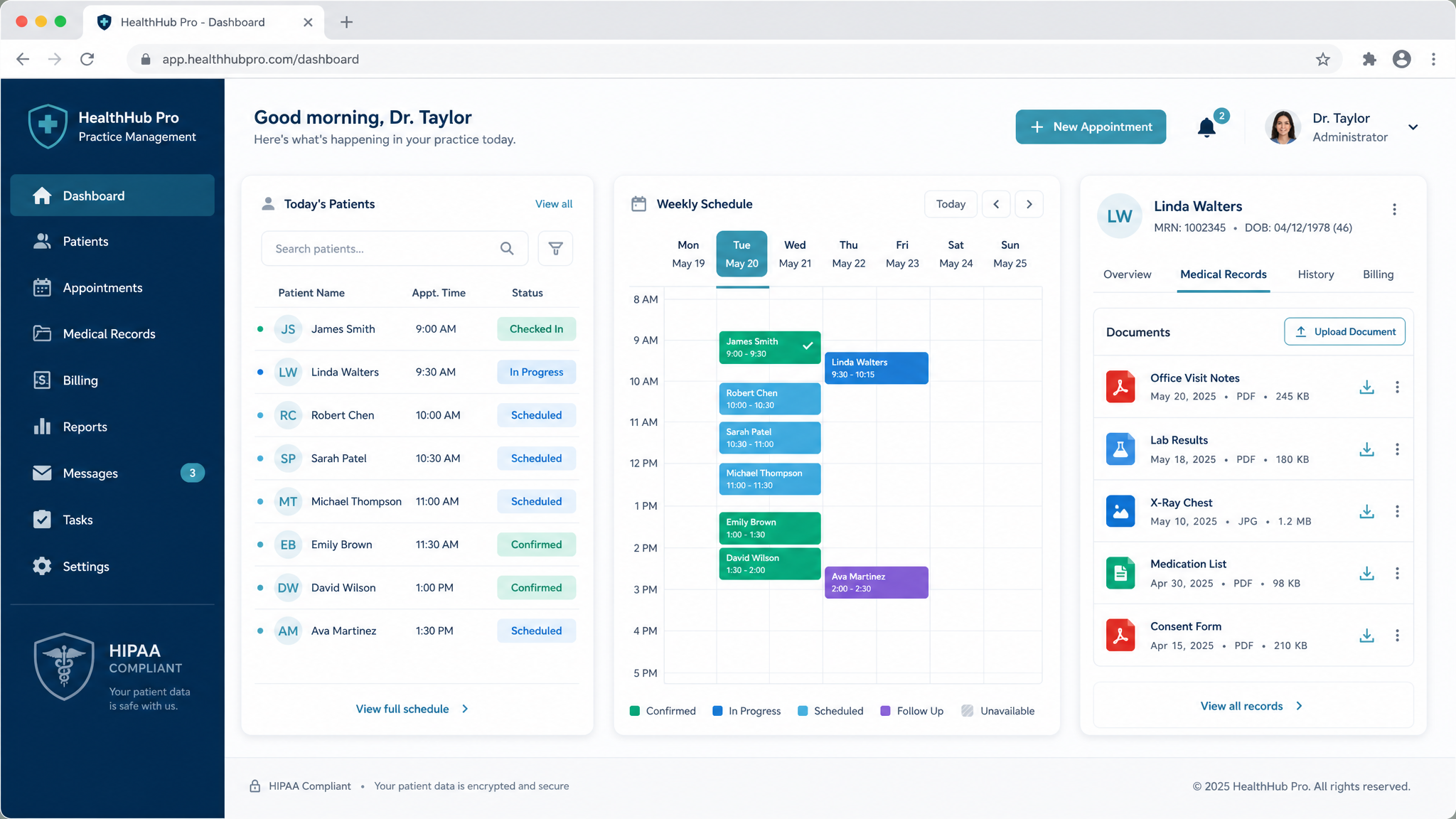Click the Office Visit Notes PDF icon
The image size is (1456, 819).
click(x=1120, y=387)
